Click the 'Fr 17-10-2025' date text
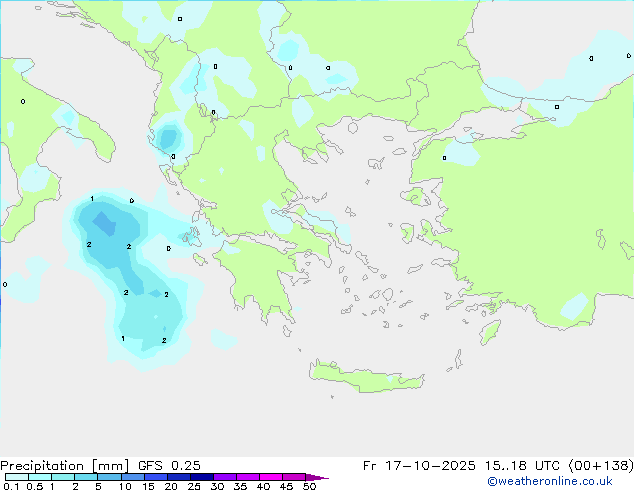 coord(419,465)
